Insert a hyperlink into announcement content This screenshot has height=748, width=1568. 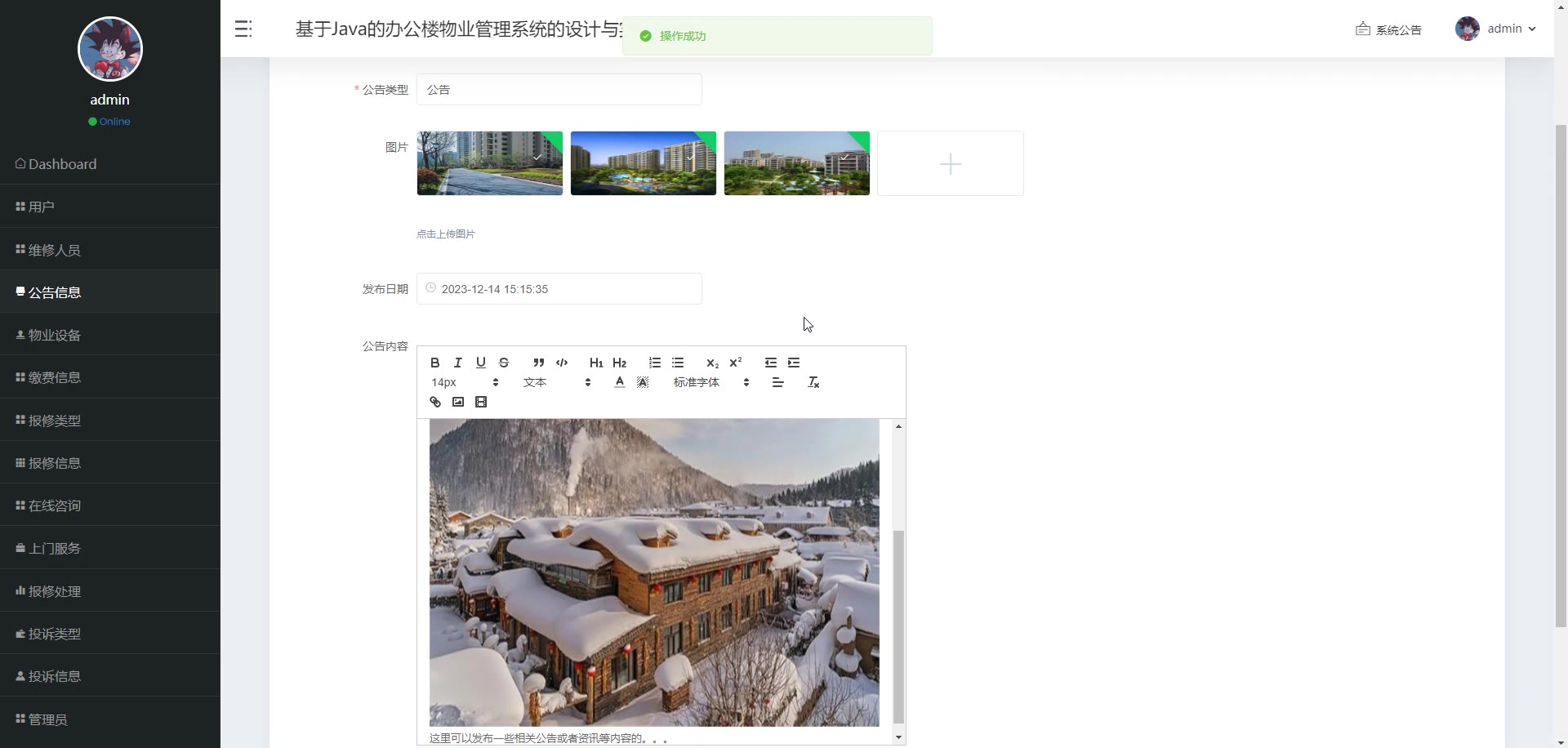pos(435,402)
